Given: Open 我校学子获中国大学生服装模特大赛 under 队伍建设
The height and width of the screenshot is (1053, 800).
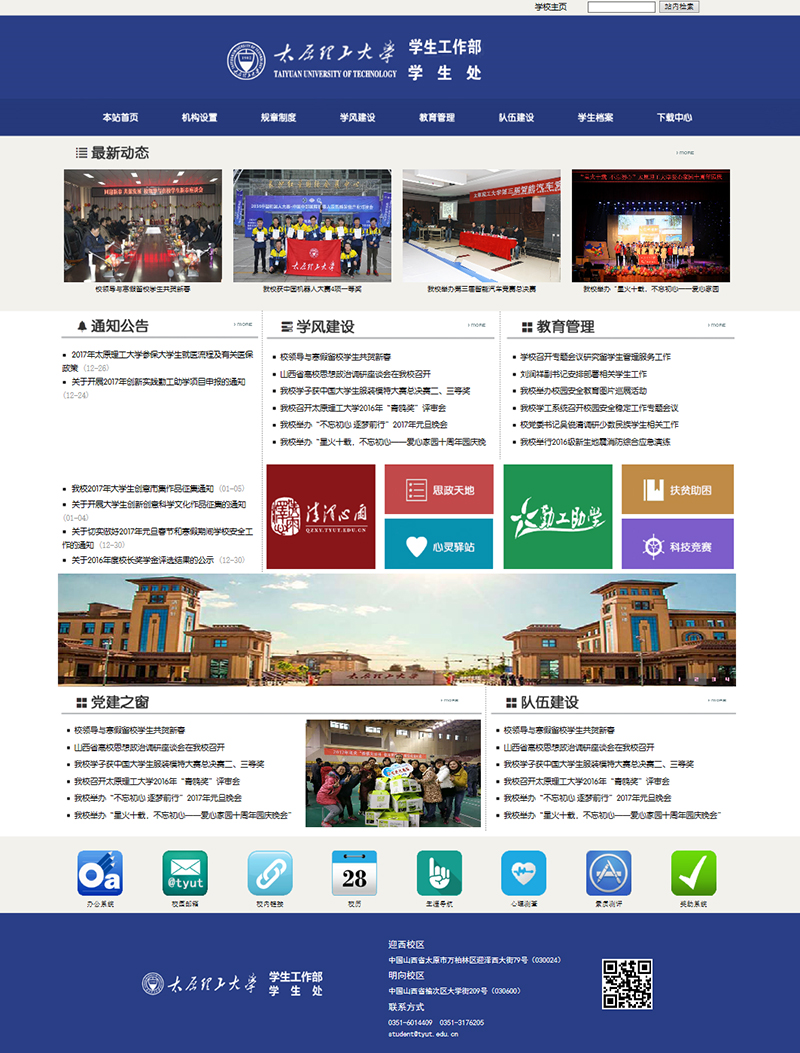Looking at the screenshot, I should pos(599,764).
